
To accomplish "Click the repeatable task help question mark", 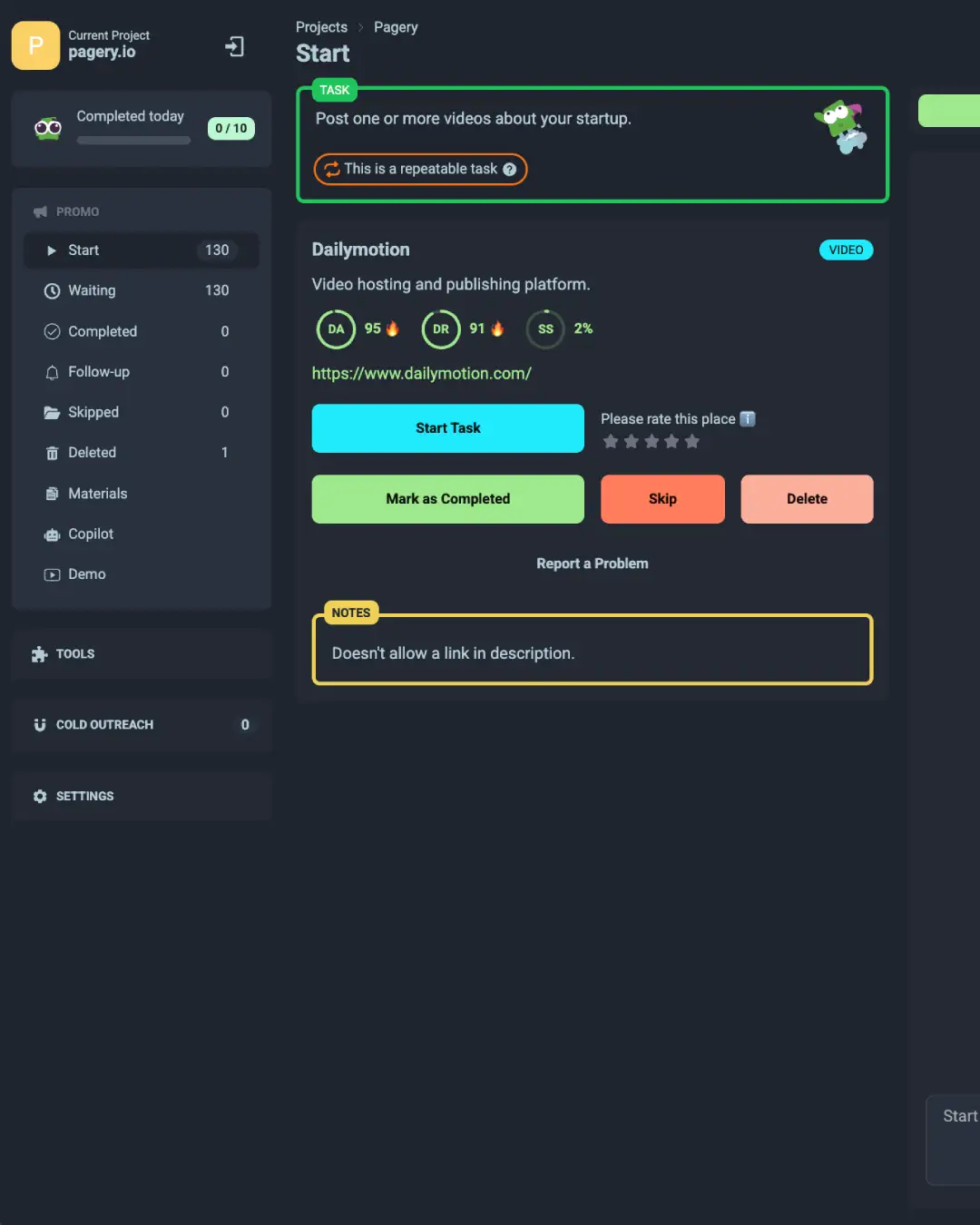I will pos(510,170).
